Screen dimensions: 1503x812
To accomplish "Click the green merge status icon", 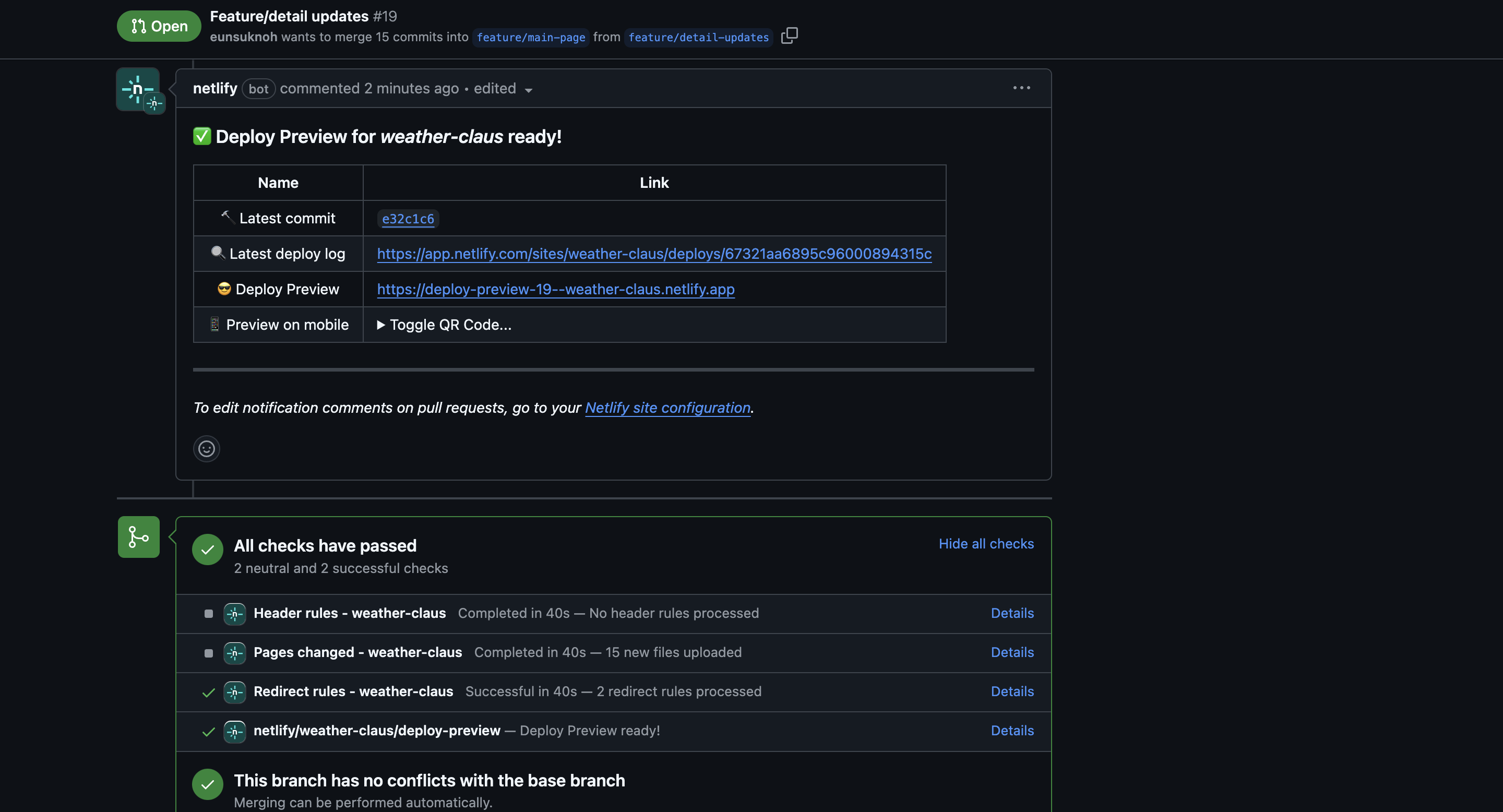I will pos(139,536).
